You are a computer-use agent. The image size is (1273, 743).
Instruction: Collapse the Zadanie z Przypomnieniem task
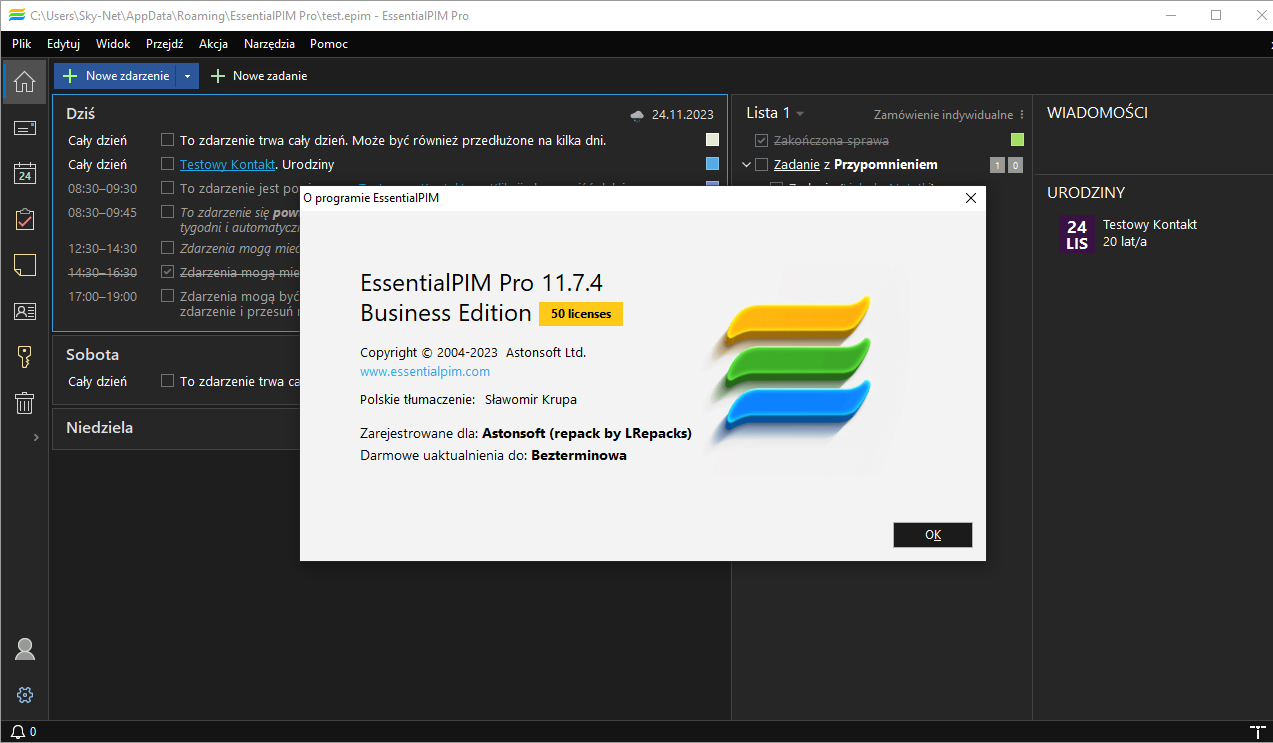746,165
